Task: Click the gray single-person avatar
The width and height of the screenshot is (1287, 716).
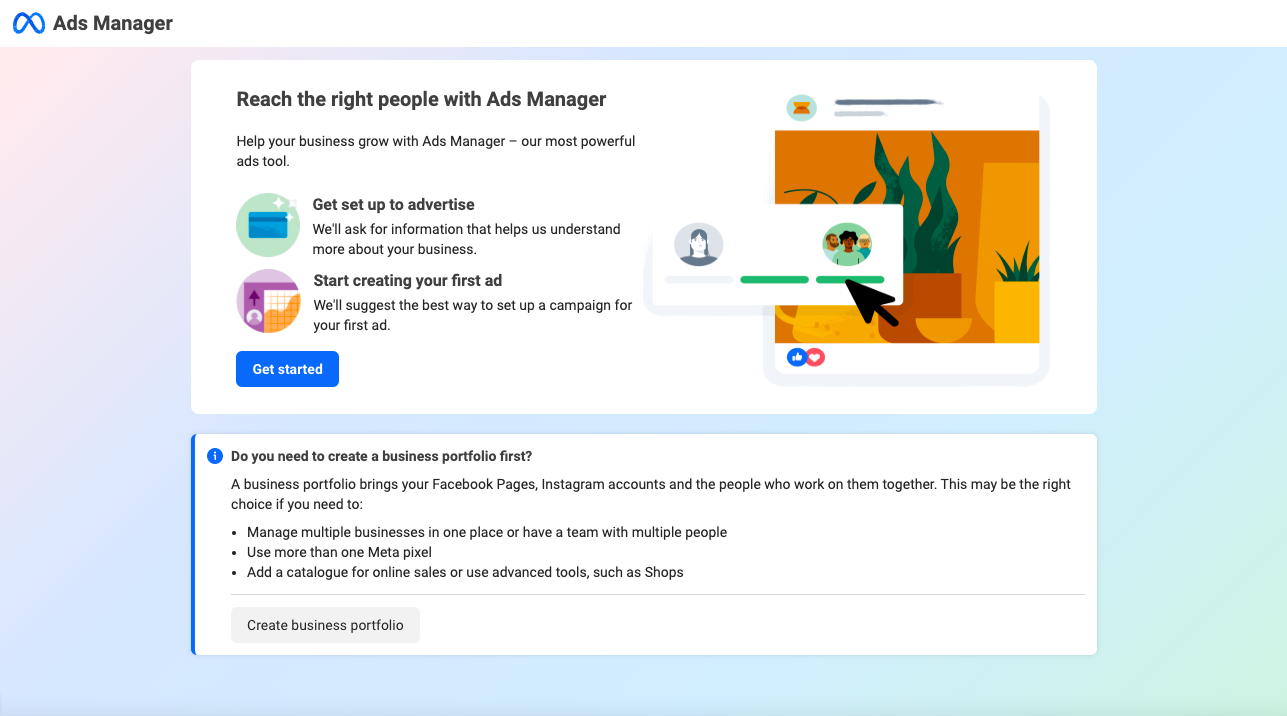Action: [x=698, y=244]
